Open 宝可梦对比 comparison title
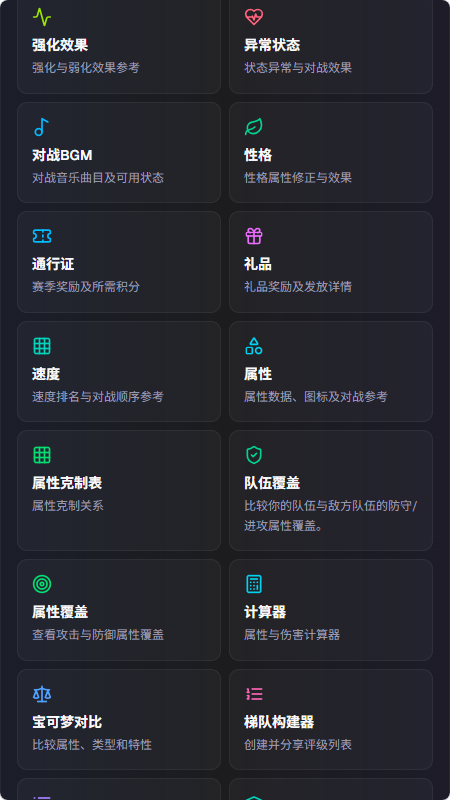450x800 pixels. click(x=67, y=722)
